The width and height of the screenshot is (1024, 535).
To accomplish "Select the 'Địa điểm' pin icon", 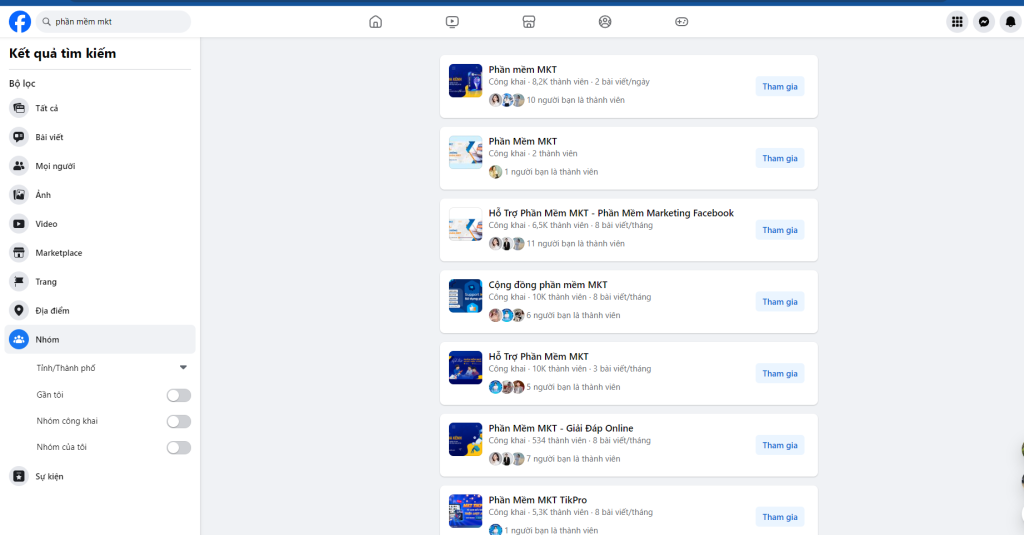I will pos(19,310).
